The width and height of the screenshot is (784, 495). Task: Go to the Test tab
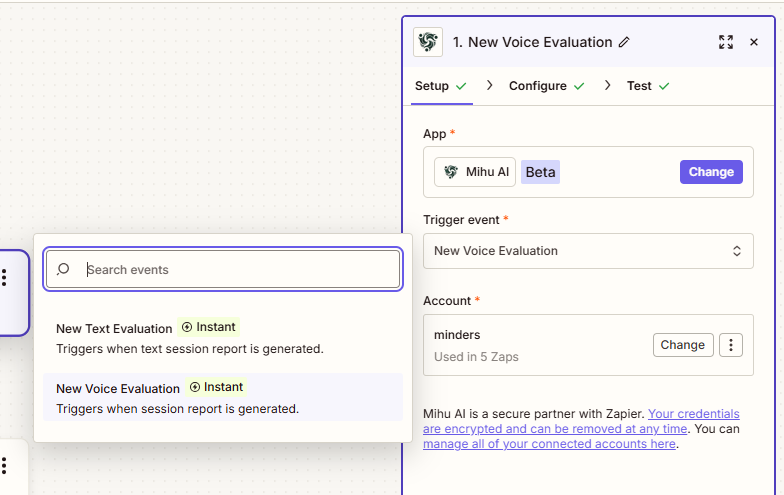pos(648,86)
